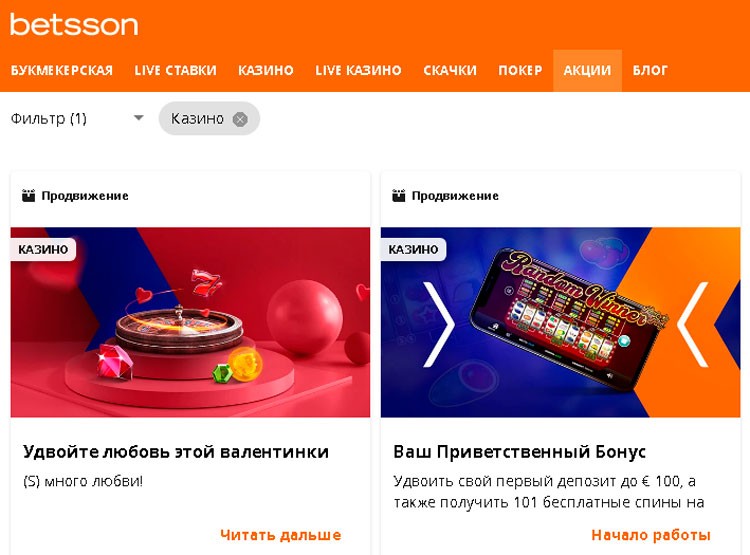Click the betsson logo
Viewport: 750px width, 555px height.
[74, 25]
